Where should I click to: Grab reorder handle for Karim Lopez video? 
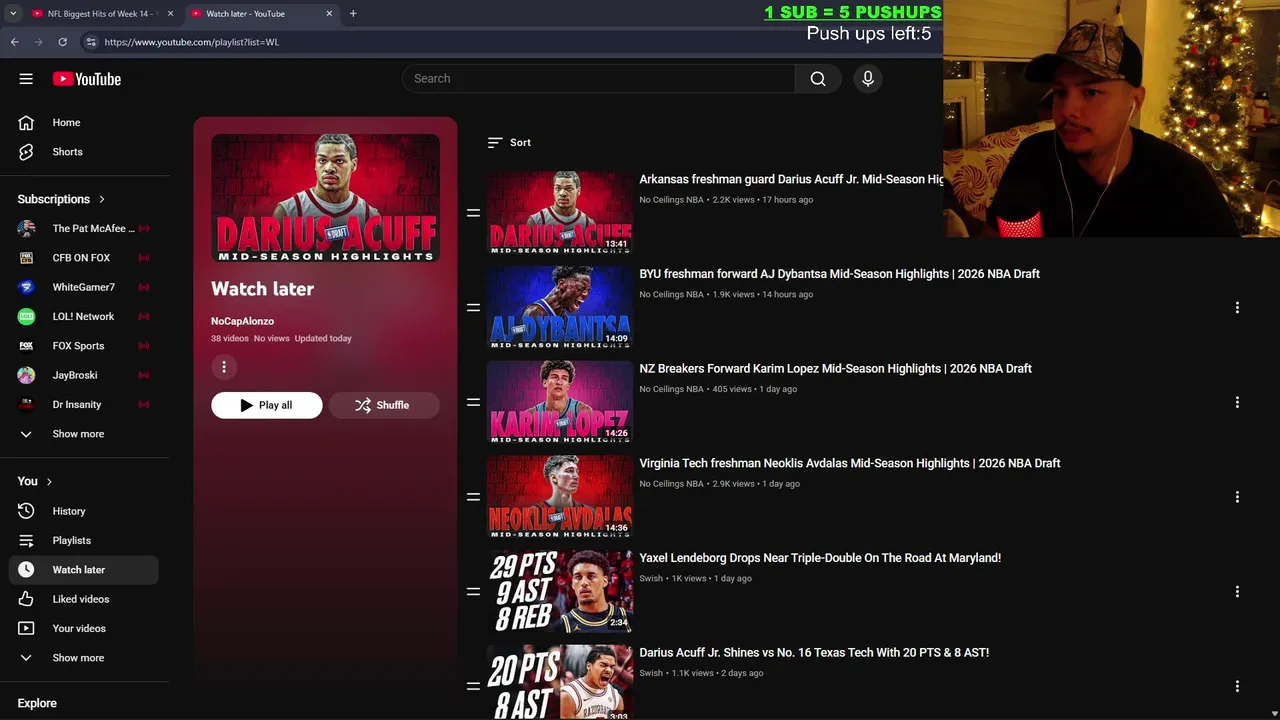tap(473, 402)
